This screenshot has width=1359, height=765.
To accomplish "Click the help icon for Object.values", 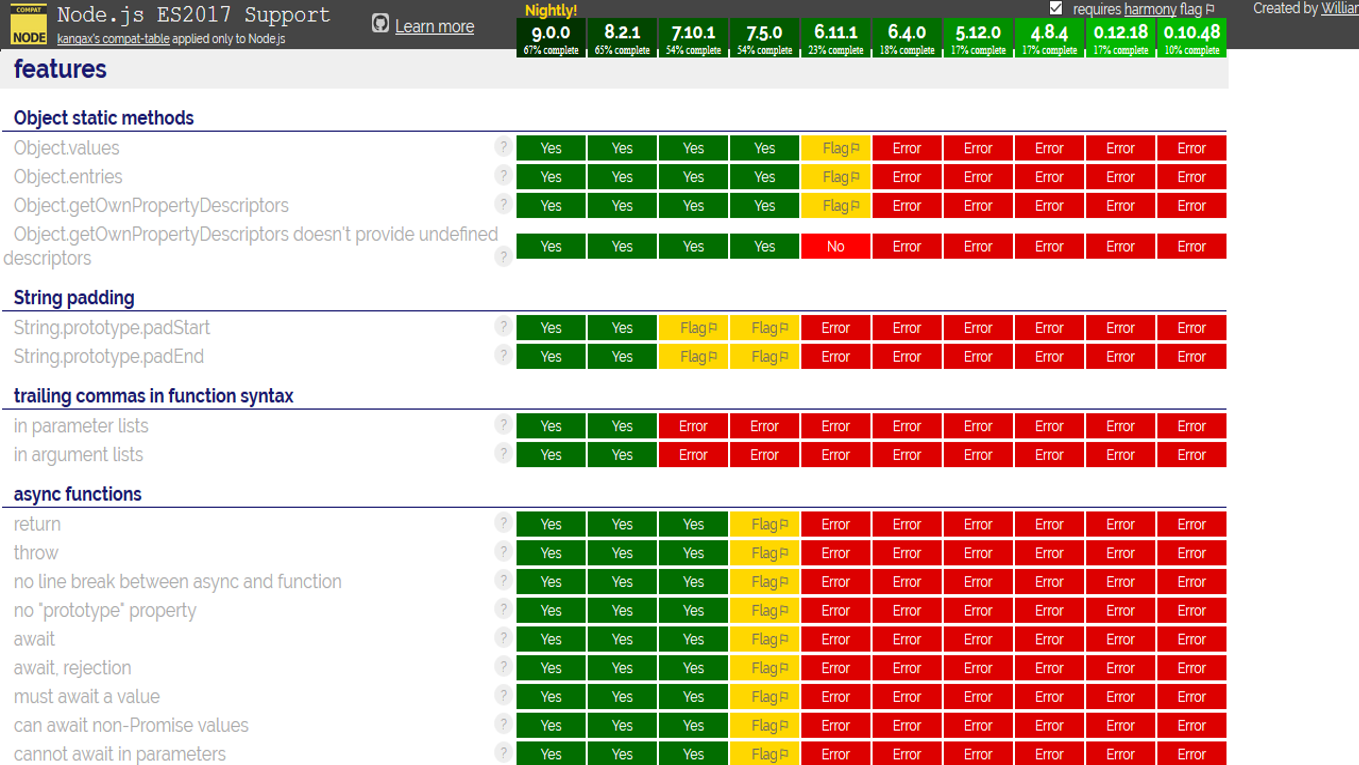I will point(503,147).
